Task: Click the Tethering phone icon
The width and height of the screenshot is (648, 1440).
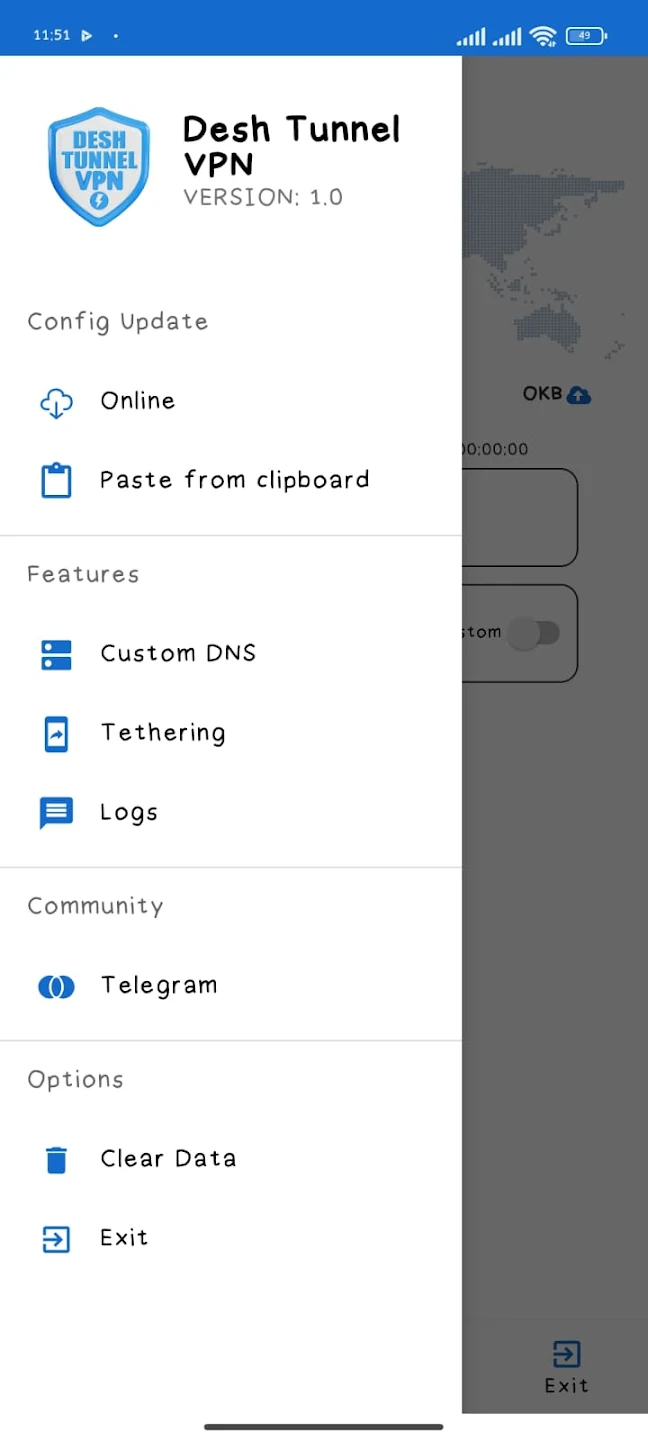Action: [x=56, y=733]
